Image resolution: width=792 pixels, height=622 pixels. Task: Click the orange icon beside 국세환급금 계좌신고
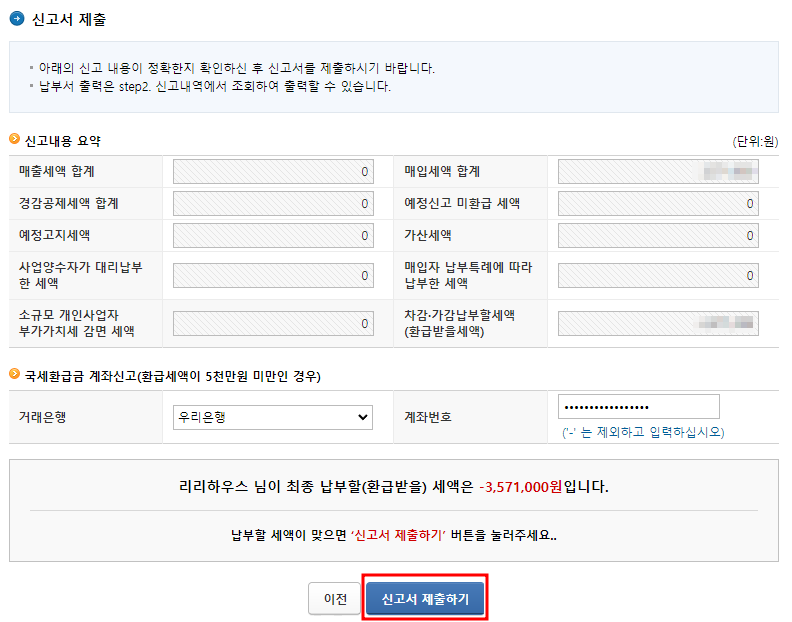[15, 374]
